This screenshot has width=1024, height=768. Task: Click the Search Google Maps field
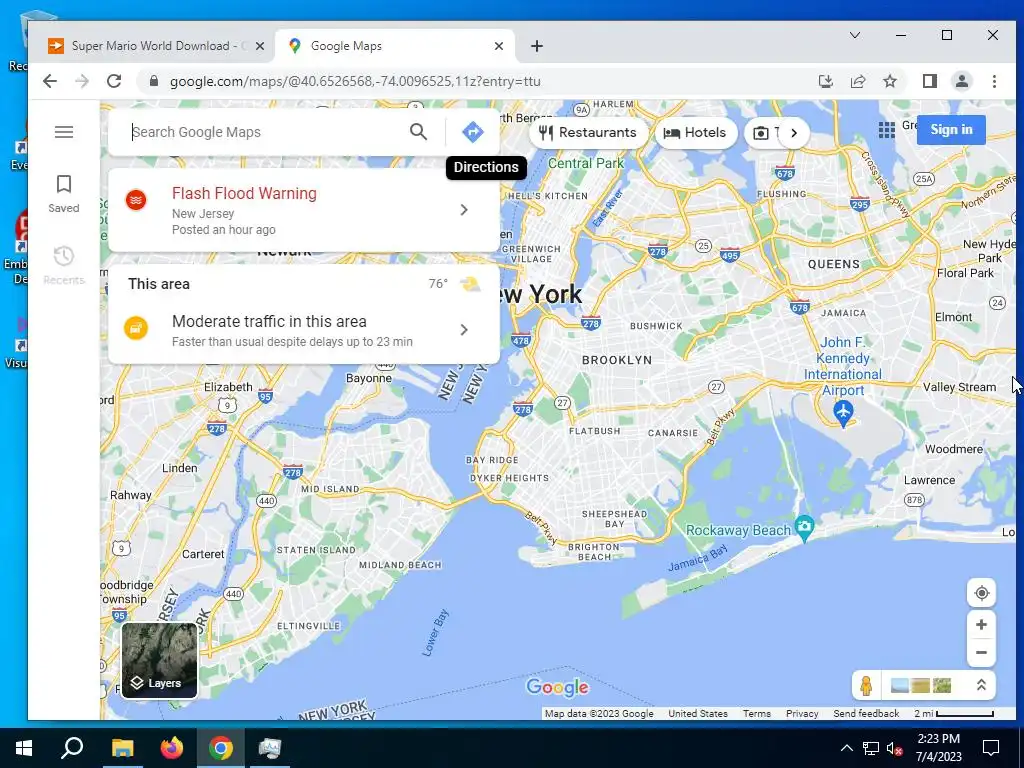268,132
